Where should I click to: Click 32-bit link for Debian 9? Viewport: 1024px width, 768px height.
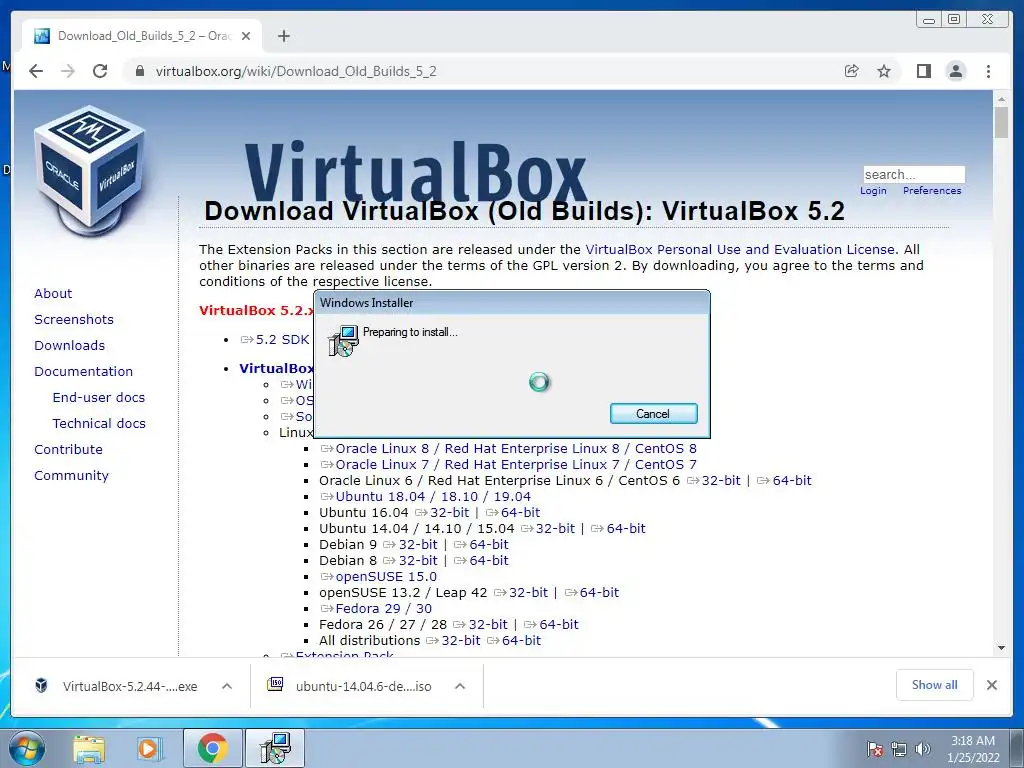point(410,545)
